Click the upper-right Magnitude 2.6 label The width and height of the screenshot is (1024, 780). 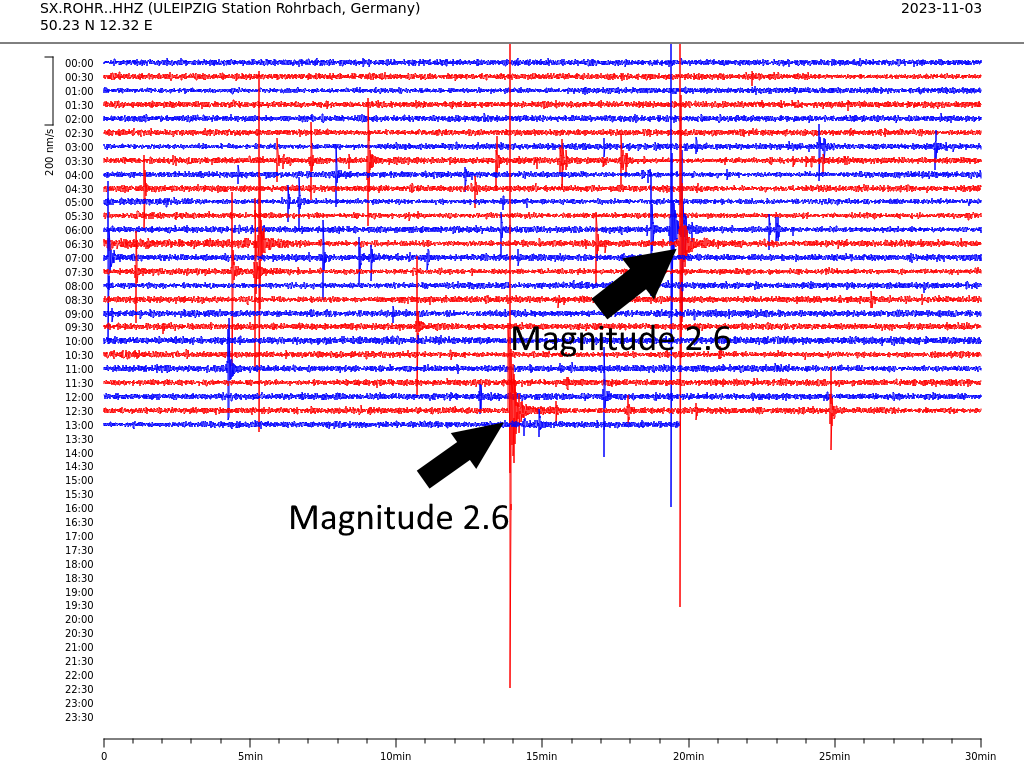pos(620,340)
